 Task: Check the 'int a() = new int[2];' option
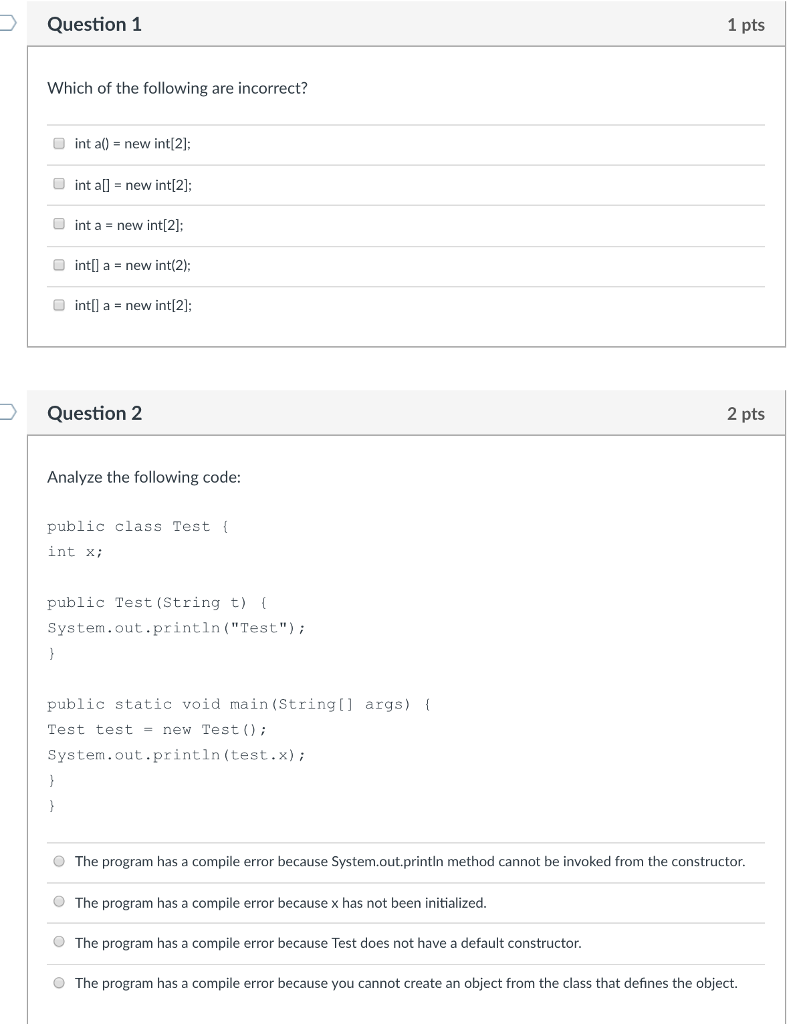[x=60, y=144]
